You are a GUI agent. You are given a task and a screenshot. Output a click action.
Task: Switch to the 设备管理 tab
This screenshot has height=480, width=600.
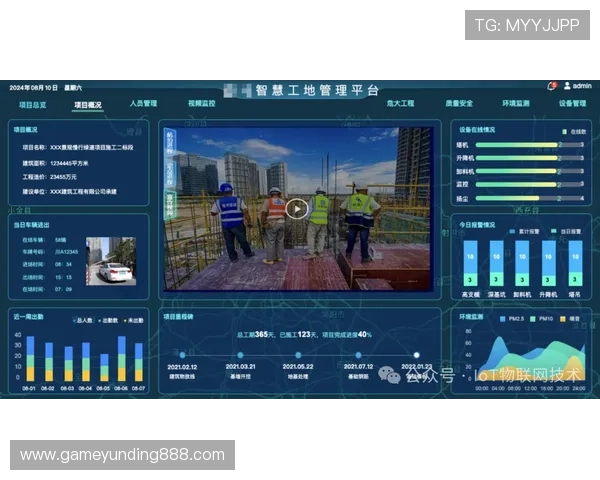click(572, 104)
